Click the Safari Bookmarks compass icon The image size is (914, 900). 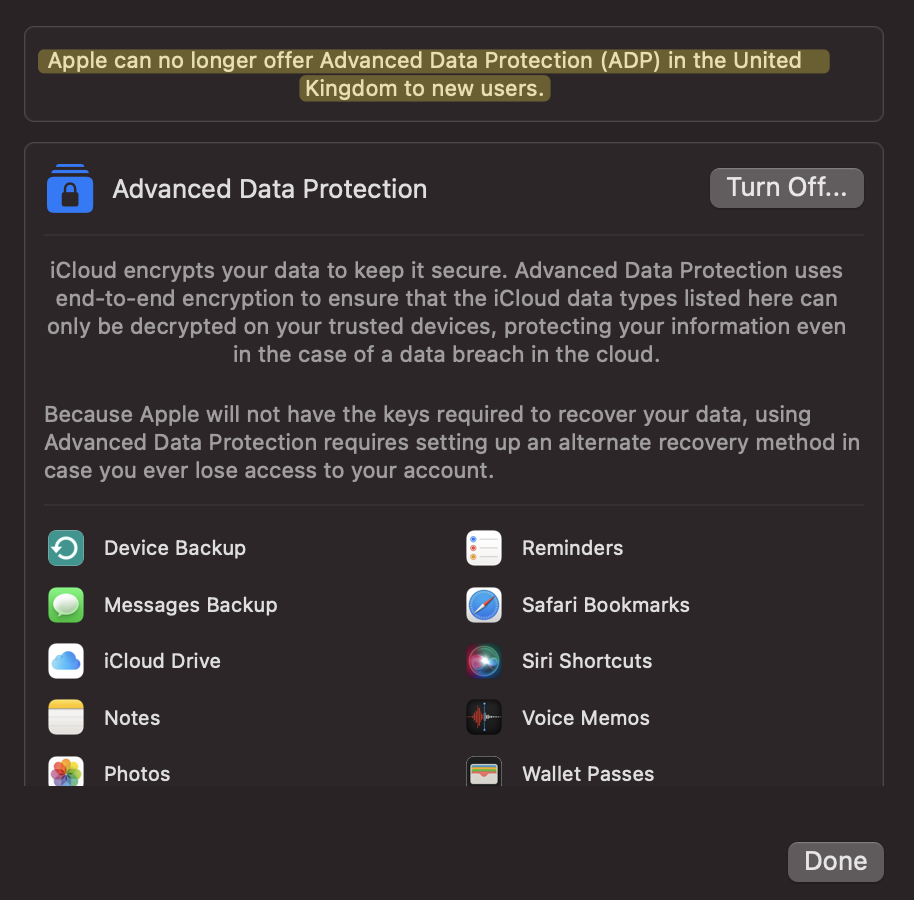pos(484,605)
